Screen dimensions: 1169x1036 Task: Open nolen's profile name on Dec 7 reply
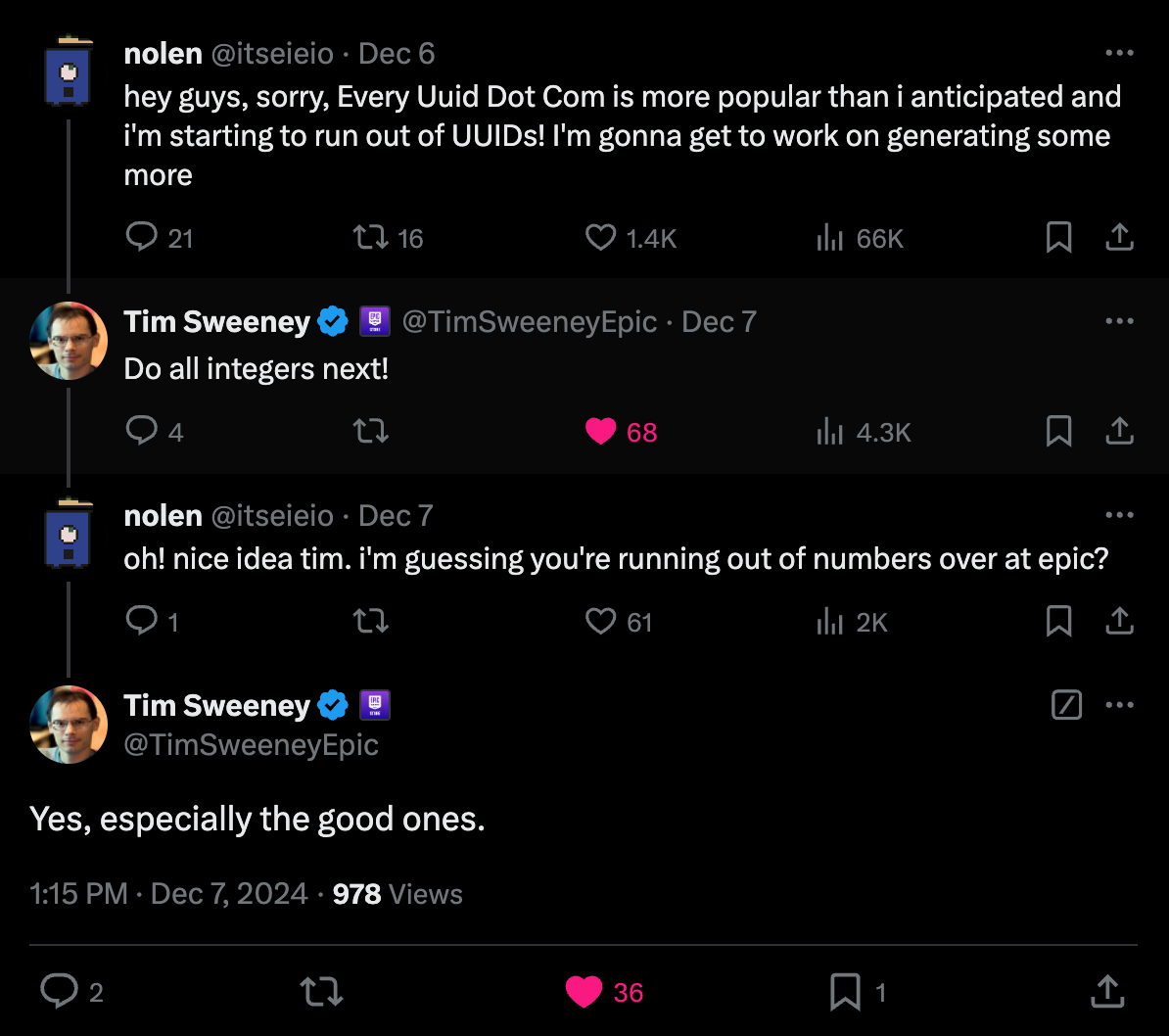click(x=163, y=515)
